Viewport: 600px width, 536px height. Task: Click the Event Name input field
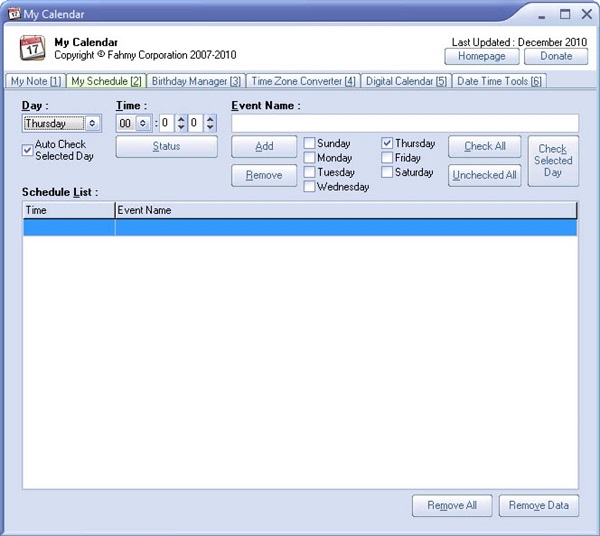[x=405, y=123]
